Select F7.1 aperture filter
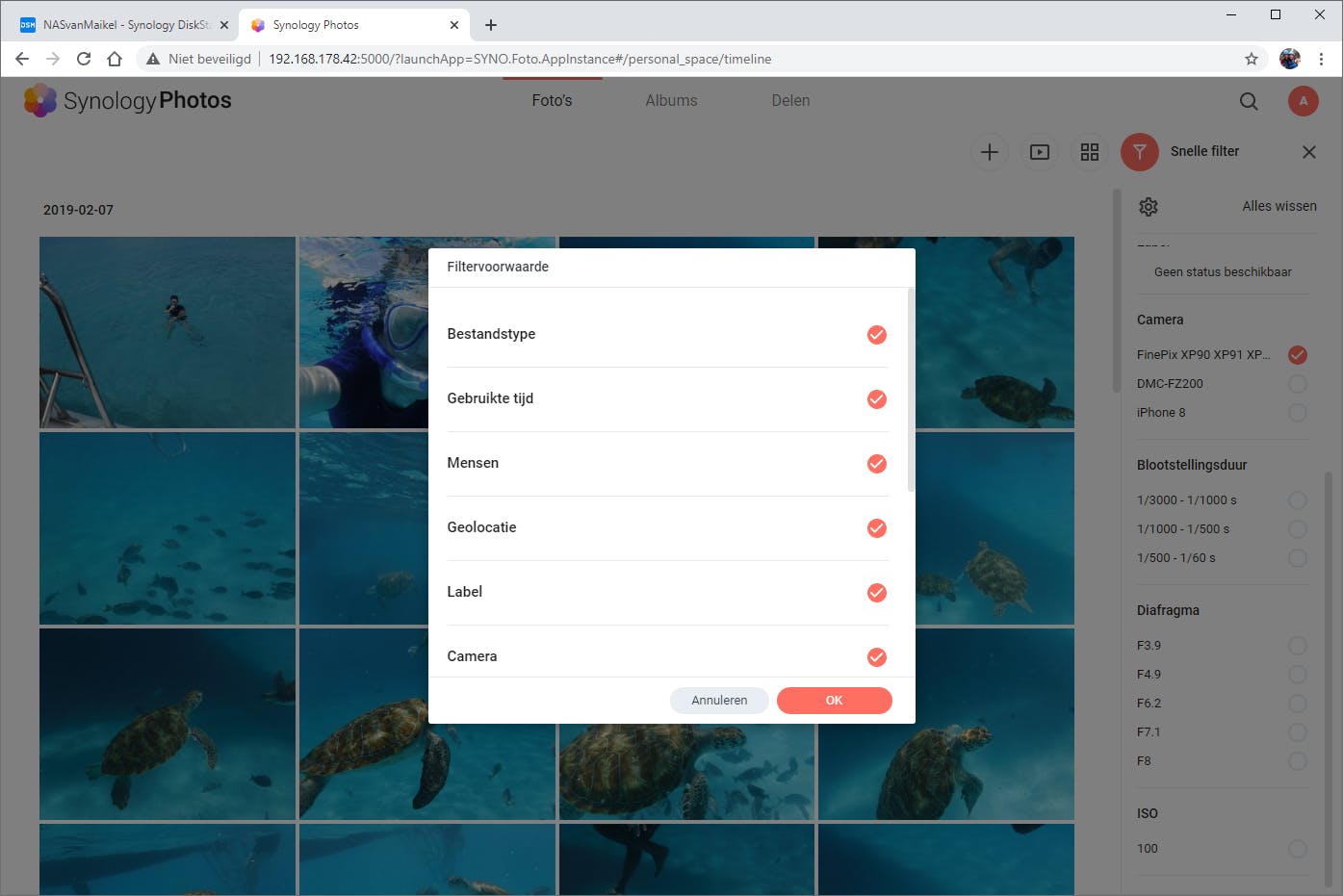1343x896 pixels. click(x=1298, y=732)
